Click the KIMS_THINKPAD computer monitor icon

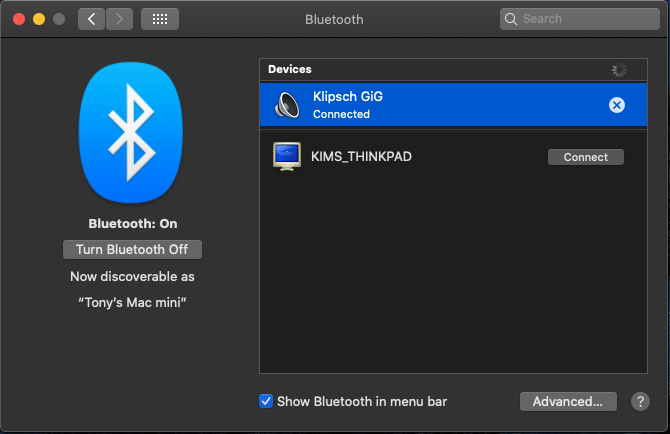tap(287, 157)
